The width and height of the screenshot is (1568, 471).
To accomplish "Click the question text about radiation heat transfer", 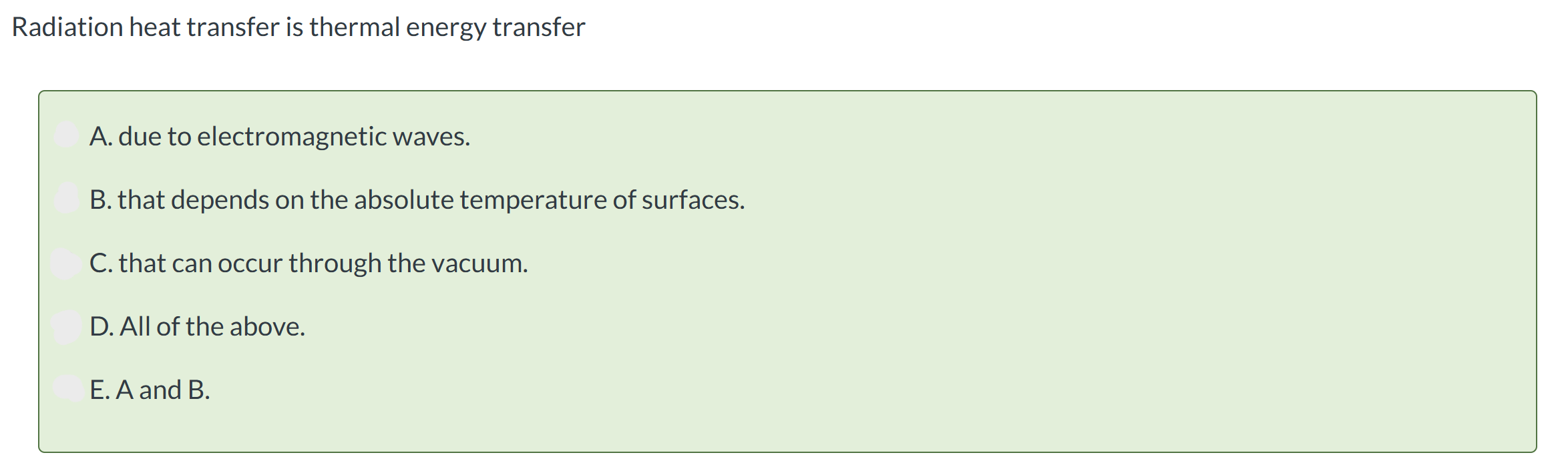I will [299, 27].
